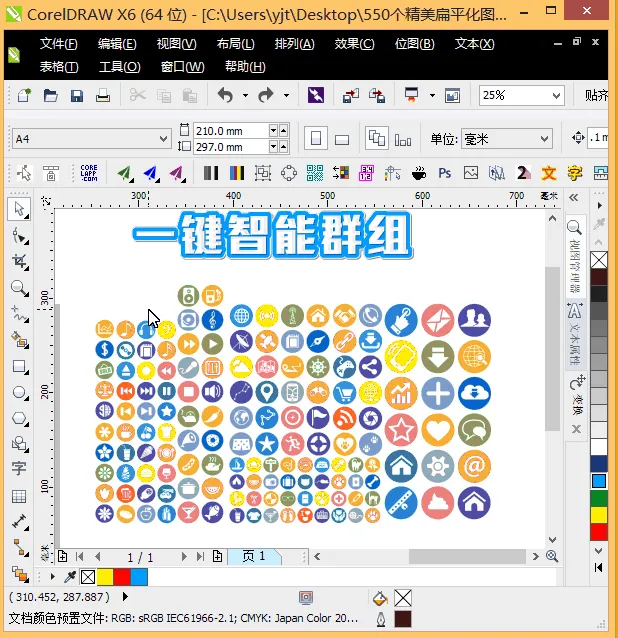Click the Save disk icon
This screenshot has width=618, height=638.
76,96
